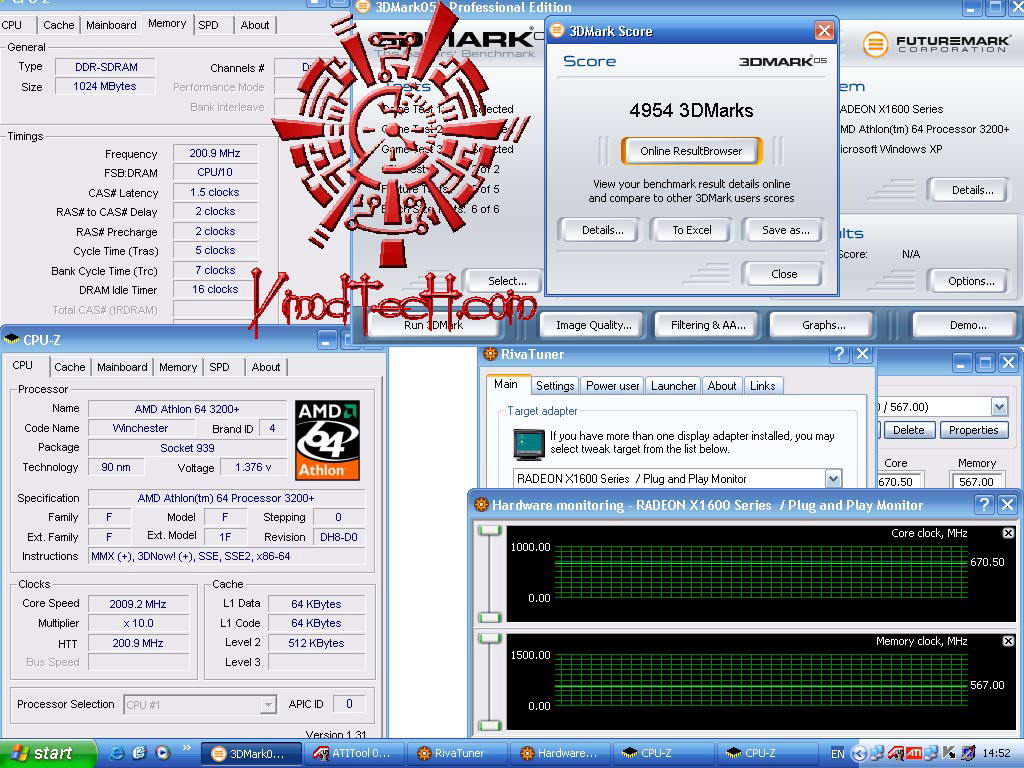Adjust the Core clock graph vertical slider
This screenshot has width=1024, height=768.
(x=490, y=574)
